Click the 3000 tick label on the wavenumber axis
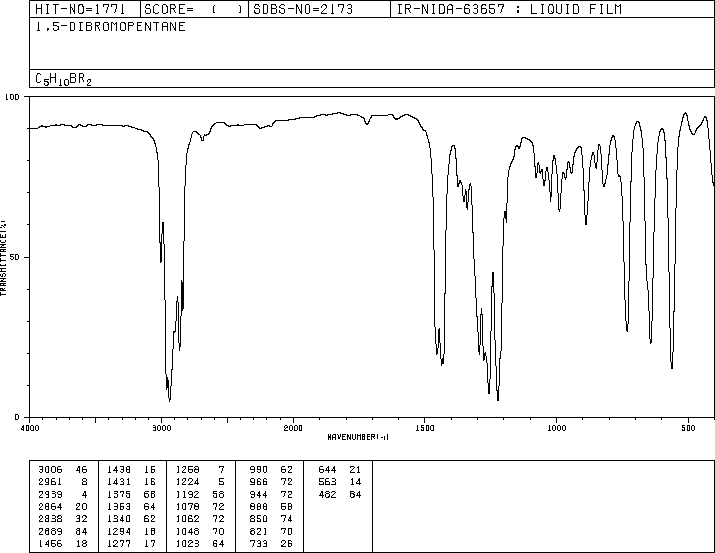Viewport: 715px width, 553px height. point(161,428)
